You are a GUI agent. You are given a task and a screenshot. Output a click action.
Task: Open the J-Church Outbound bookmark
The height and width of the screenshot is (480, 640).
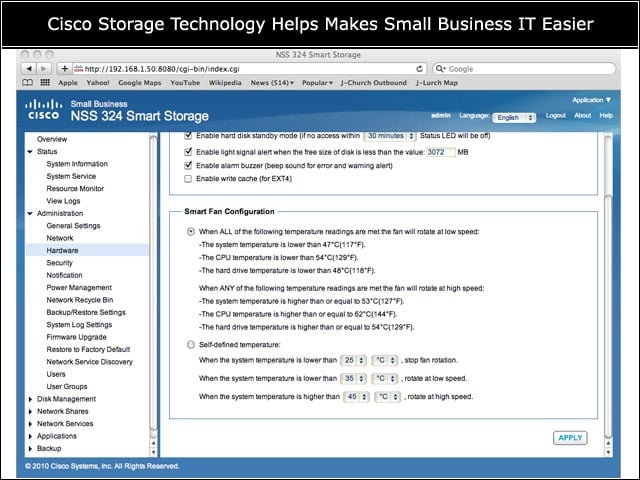tap(374, 82)
